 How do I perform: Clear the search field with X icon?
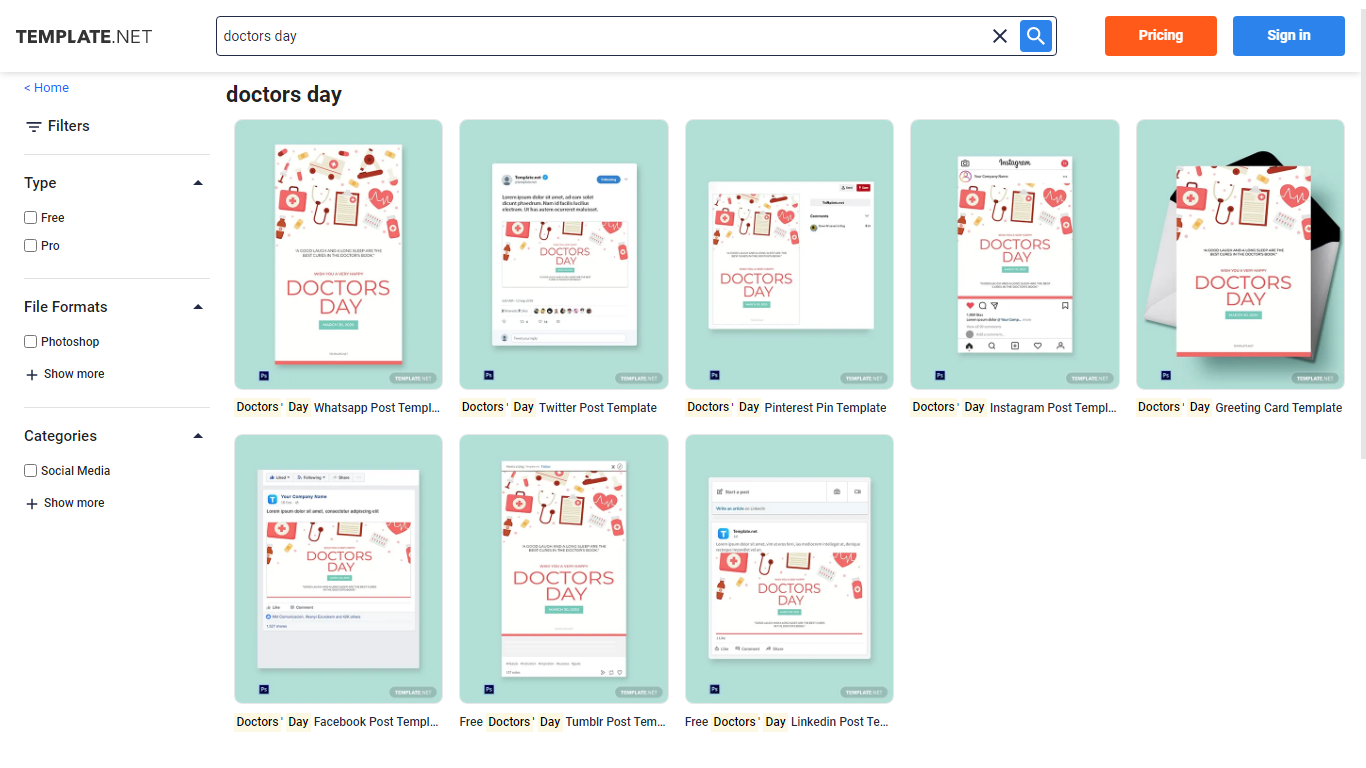999,36
